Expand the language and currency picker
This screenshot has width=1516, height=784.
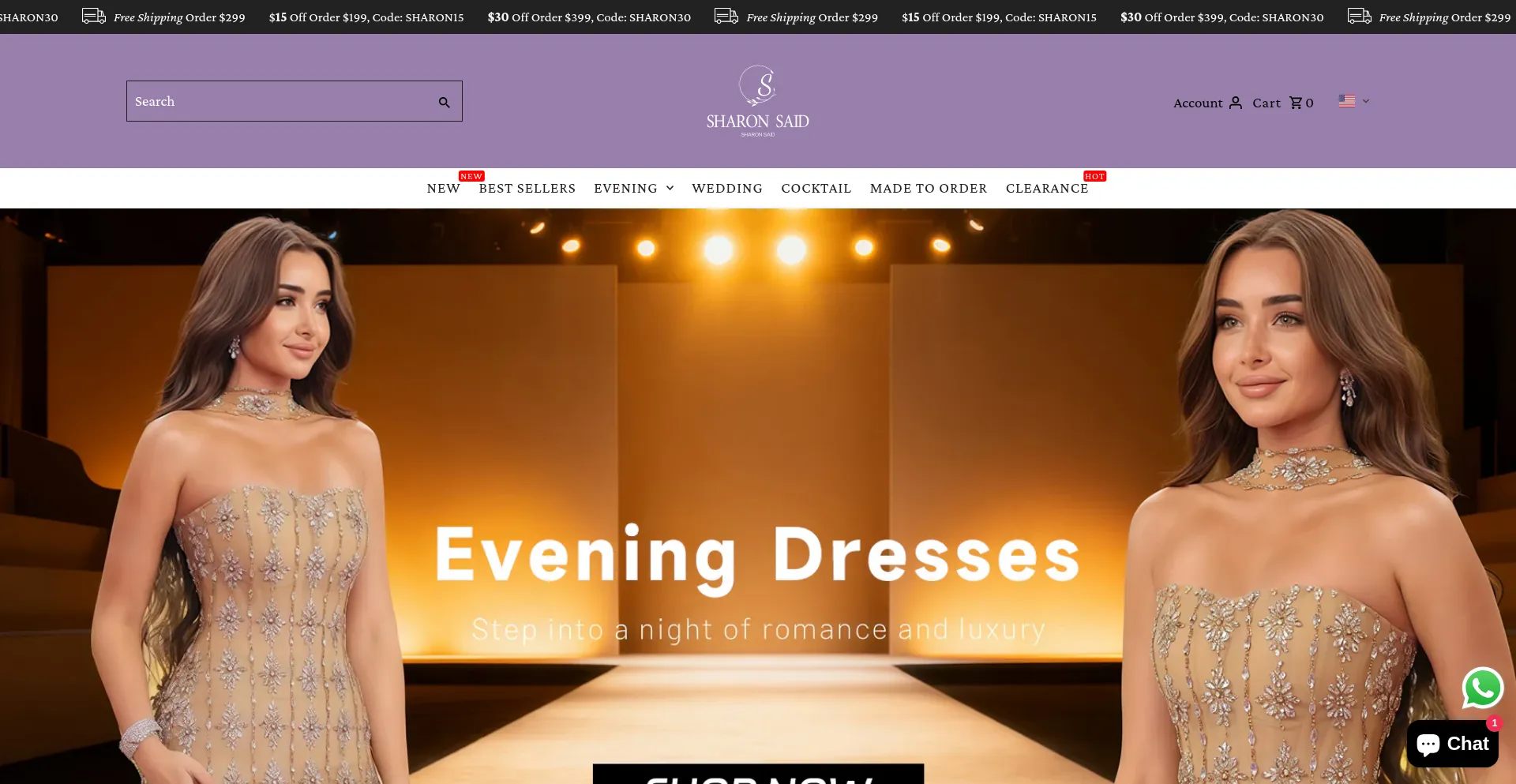(1353, 101)
